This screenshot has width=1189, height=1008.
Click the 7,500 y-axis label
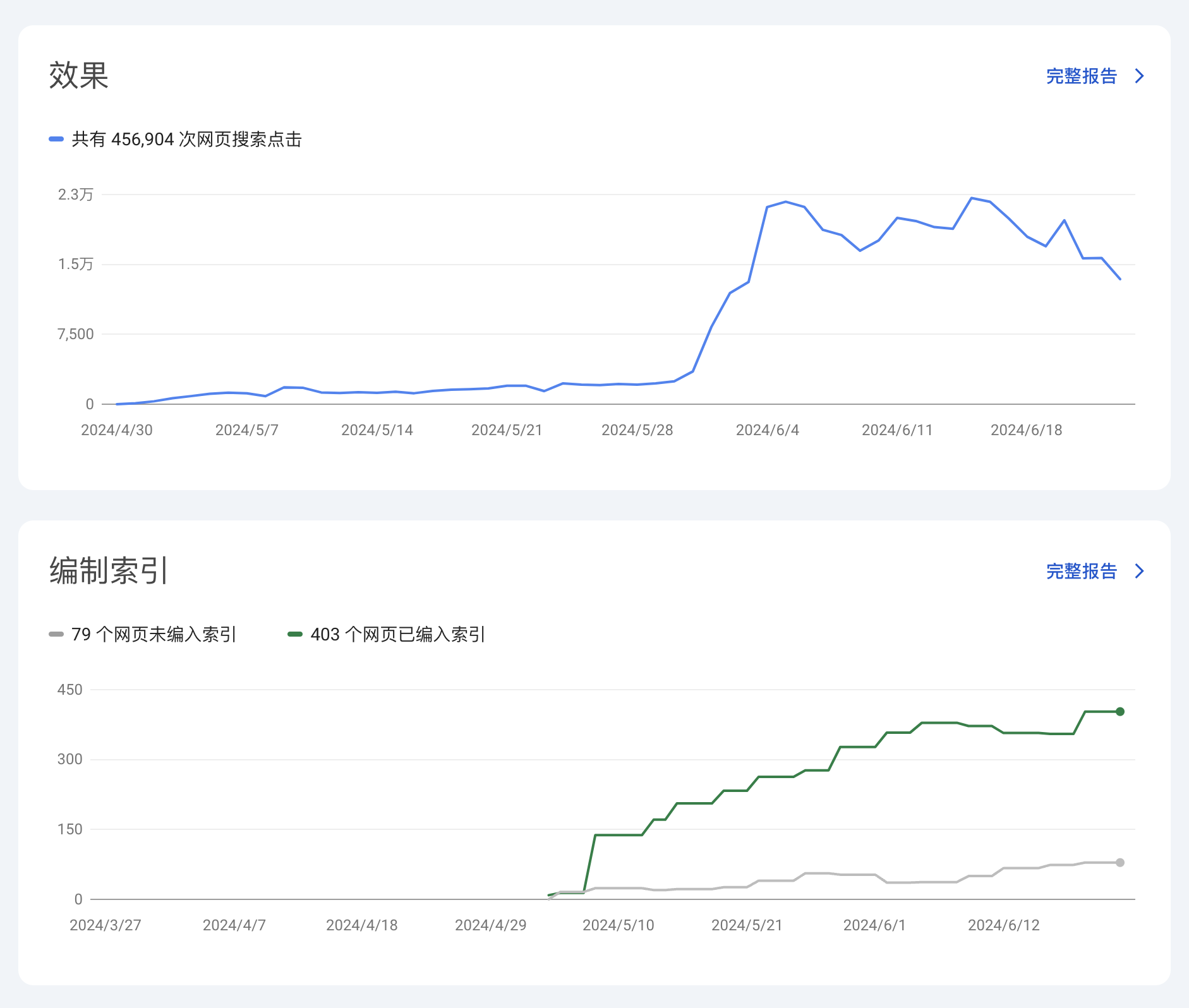pyautogui.click(x=76, y=334)
